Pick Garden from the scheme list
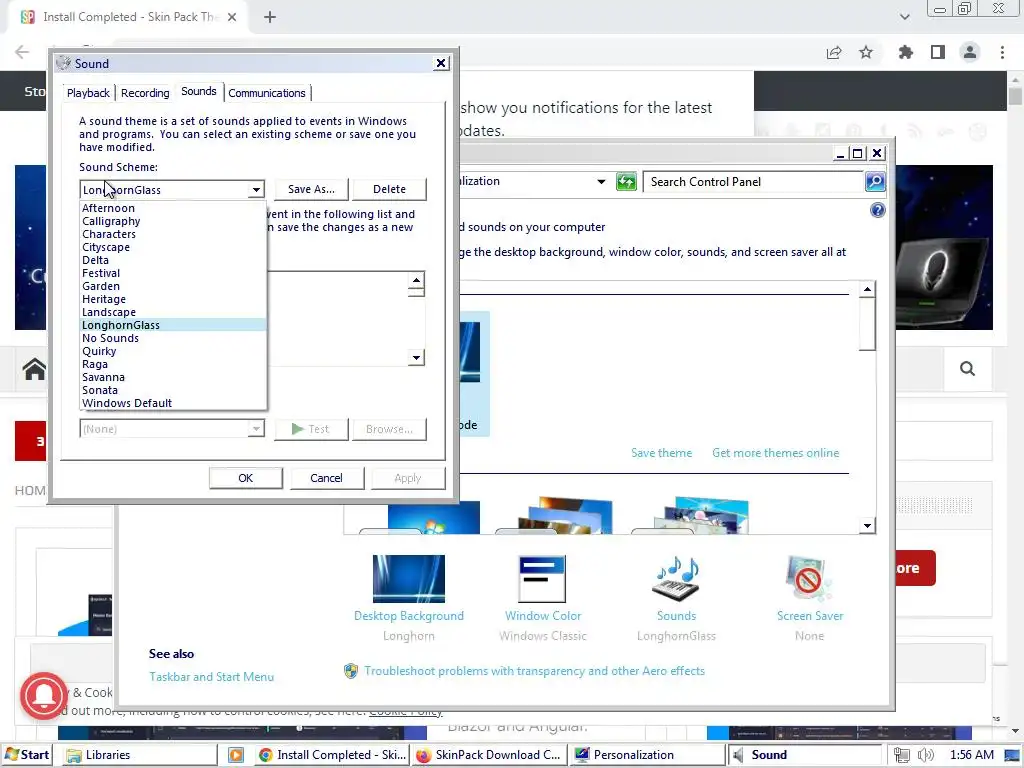Viewport: 1024px width, 768px height. point(173,286)
